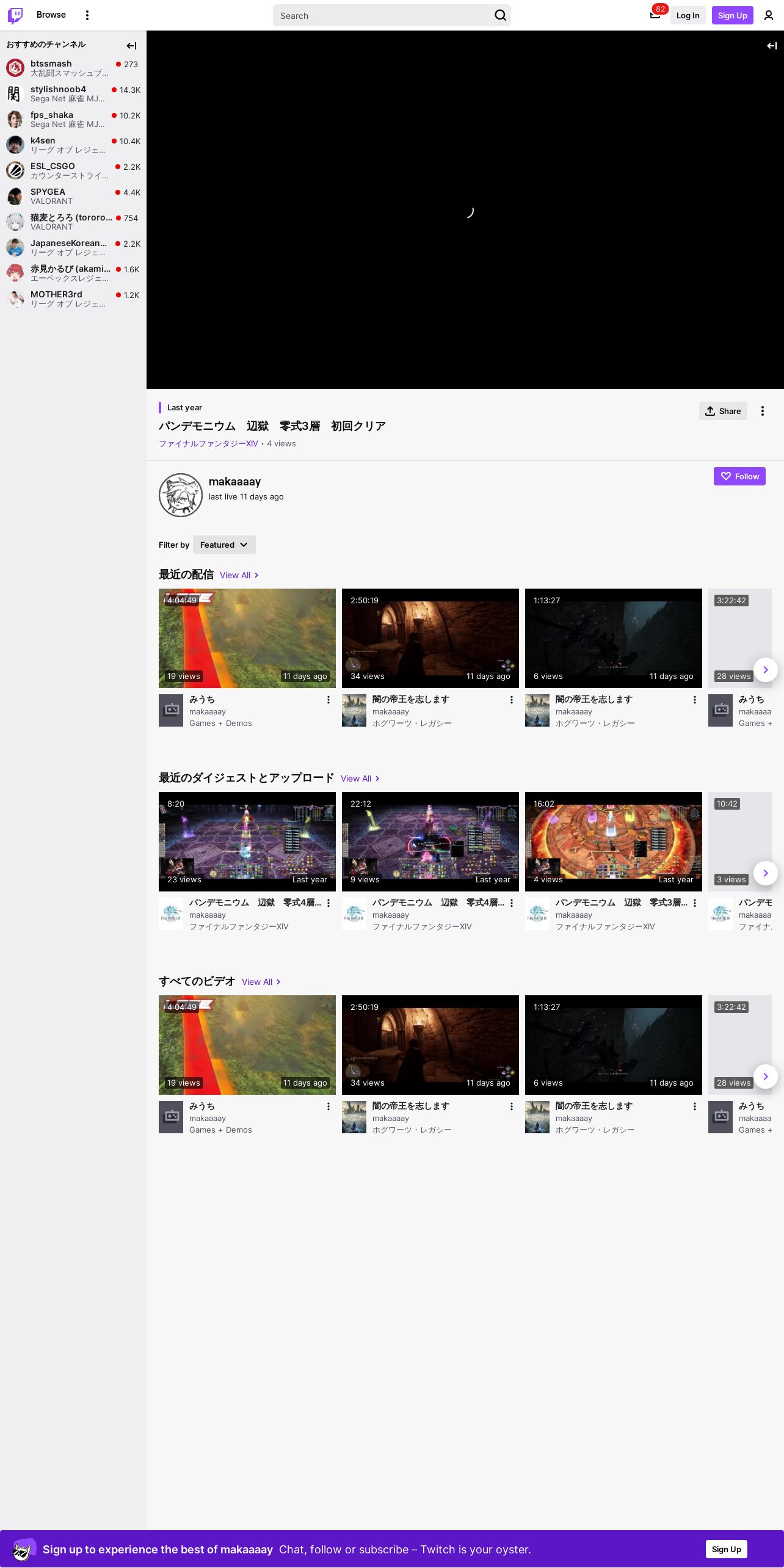Open JapaneseKorean... in recommended channels

click(73, 247)
